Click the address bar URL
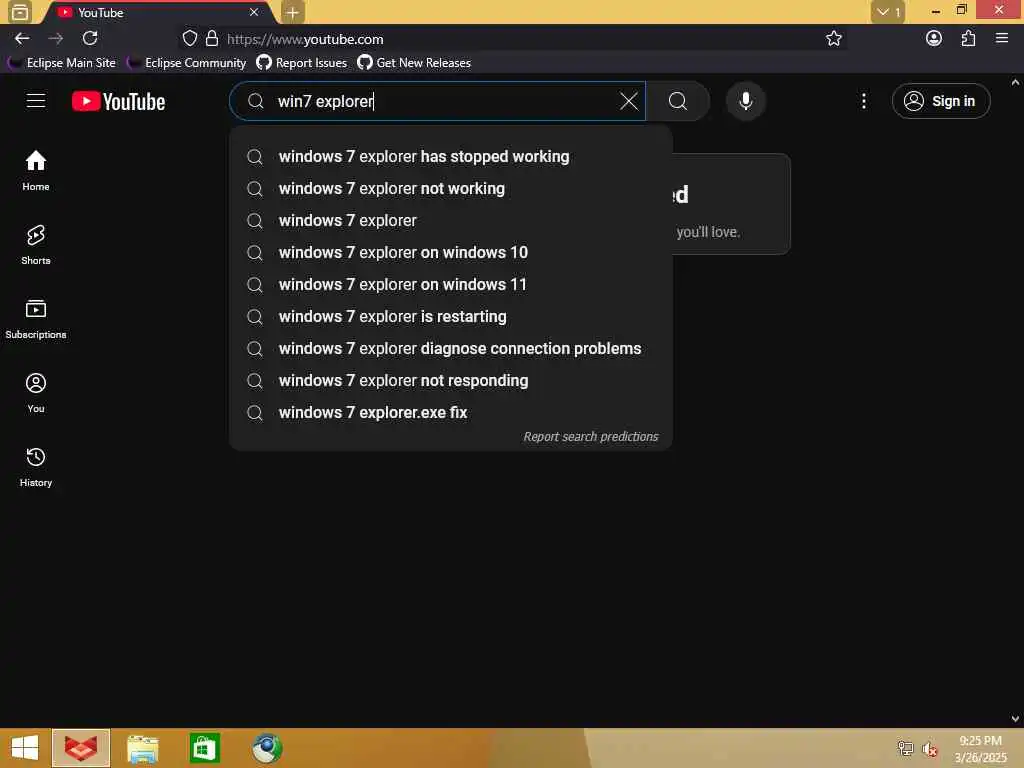 [x=305, y=39]
